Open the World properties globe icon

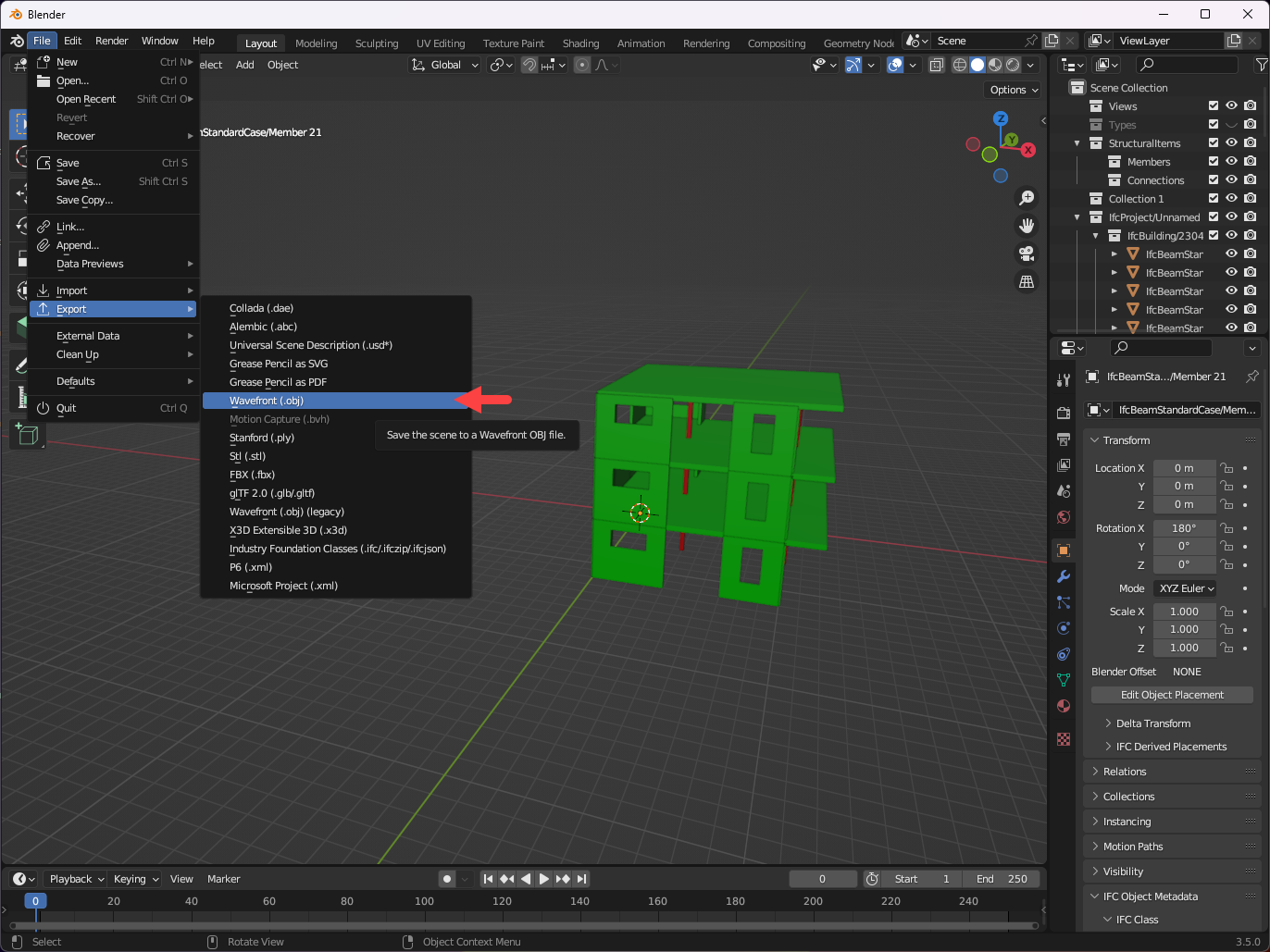point(1064,517)
